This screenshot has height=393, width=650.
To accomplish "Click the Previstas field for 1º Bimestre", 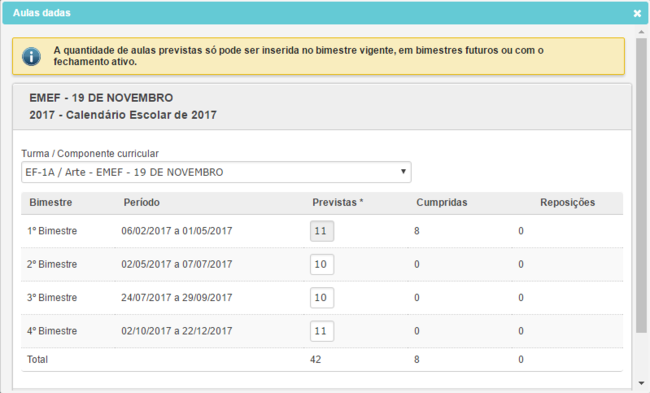I will click(322, 231).
